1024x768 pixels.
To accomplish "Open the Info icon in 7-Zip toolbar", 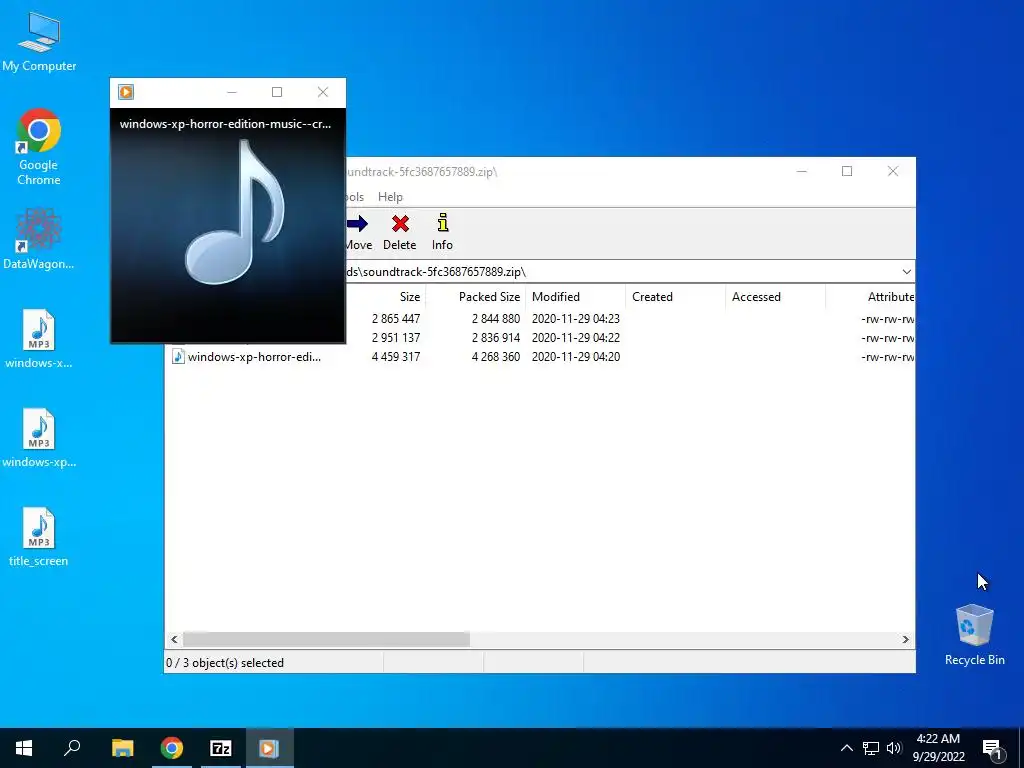I will coord(443,223).
